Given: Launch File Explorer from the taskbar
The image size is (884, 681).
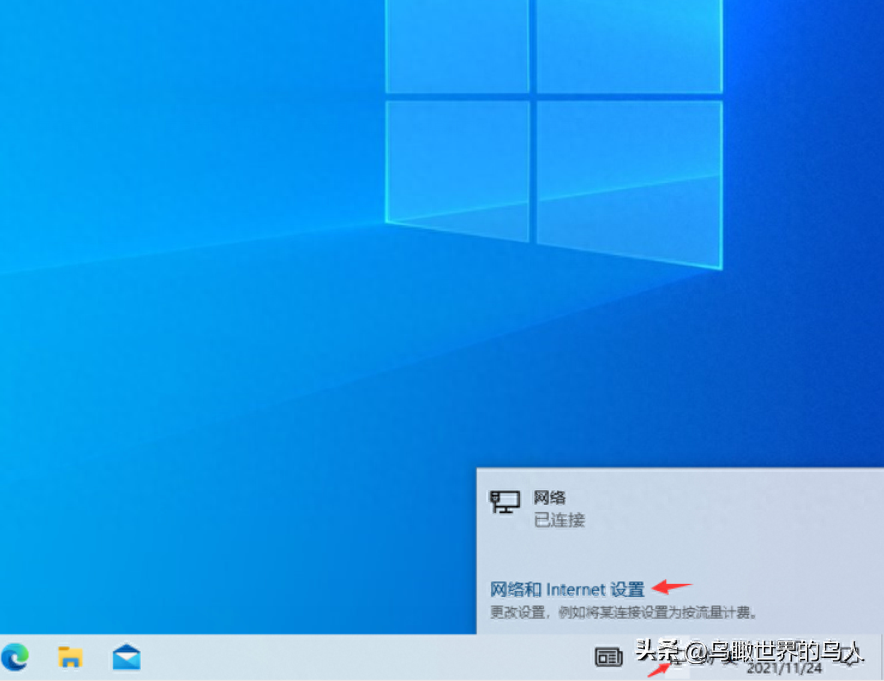Looking at the screenshot, I should (x=68, y=658).
